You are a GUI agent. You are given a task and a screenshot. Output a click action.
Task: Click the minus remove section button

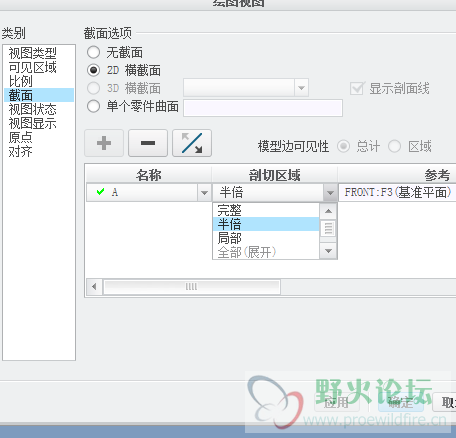tap(148, 143)
